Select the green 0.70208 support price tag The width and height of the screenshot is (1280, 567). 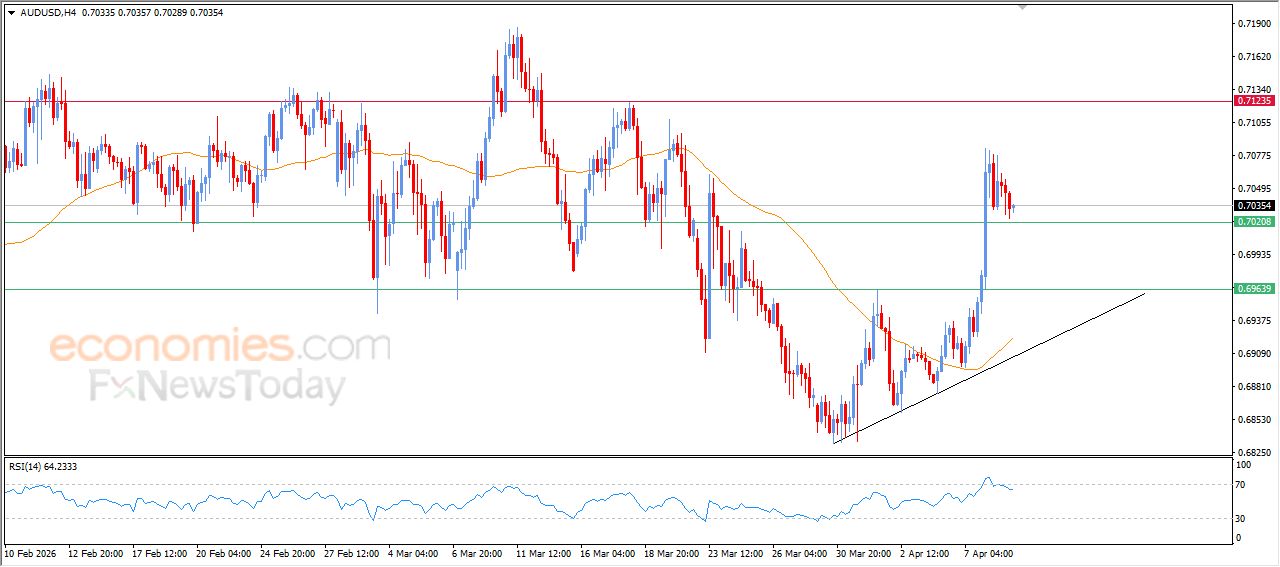[x=1254, y=222]
